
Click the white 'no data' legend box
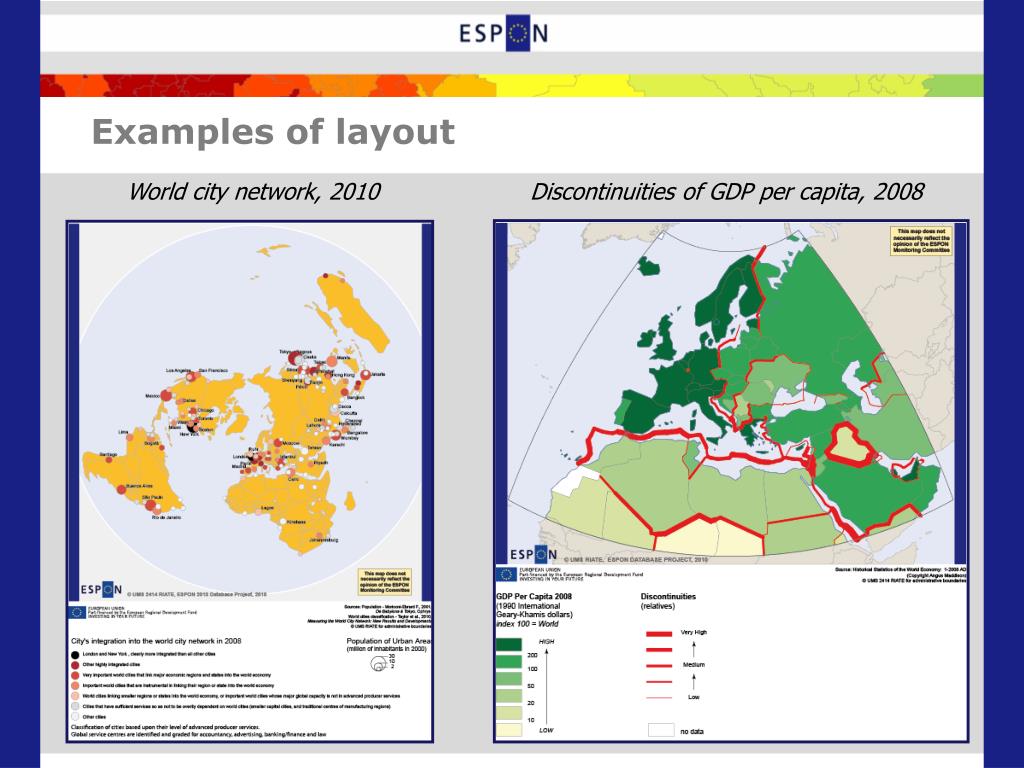pos(661,730)
